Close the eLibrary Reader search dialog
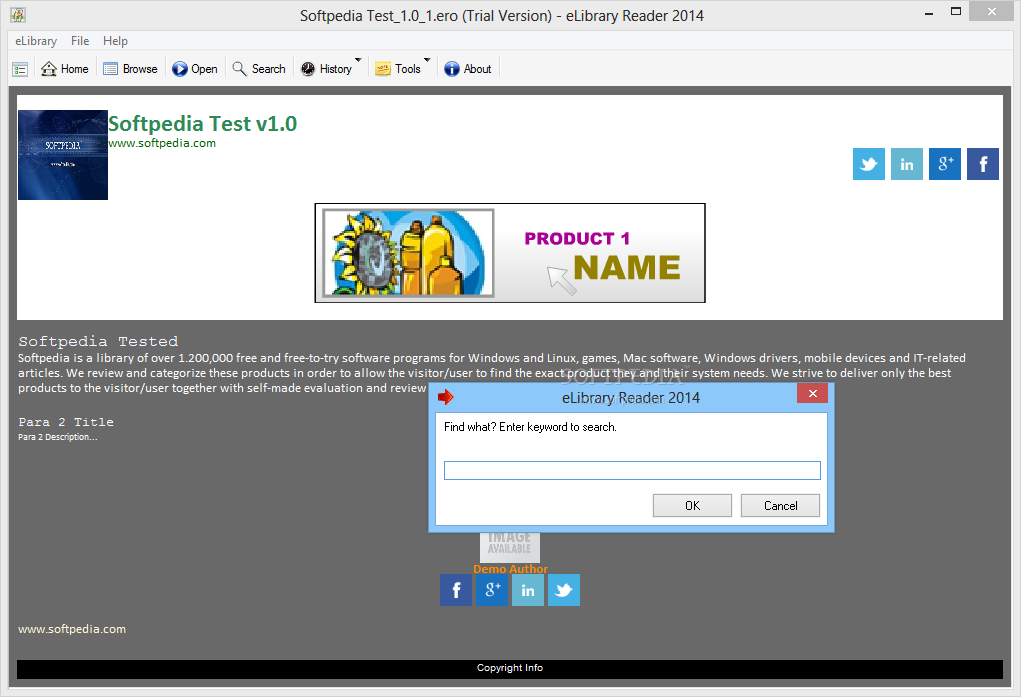 click(813, 393)
